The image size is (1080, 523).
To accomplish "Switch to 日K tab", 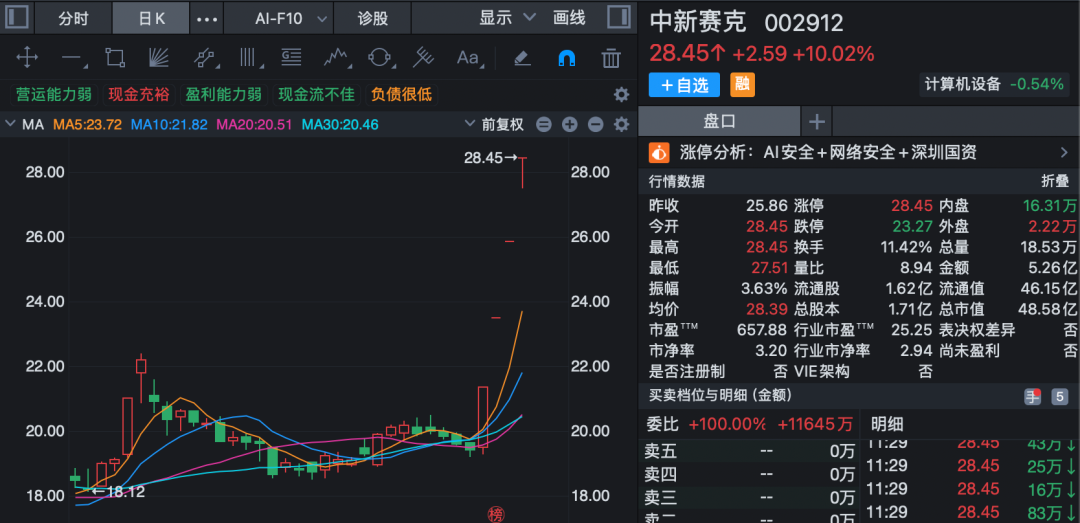I will [x=151, y=19].
